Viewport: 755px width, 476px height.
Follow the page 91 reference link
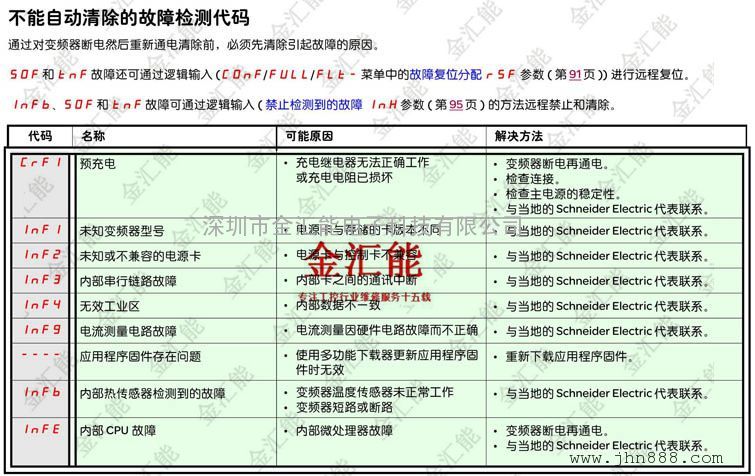[575, 75]
